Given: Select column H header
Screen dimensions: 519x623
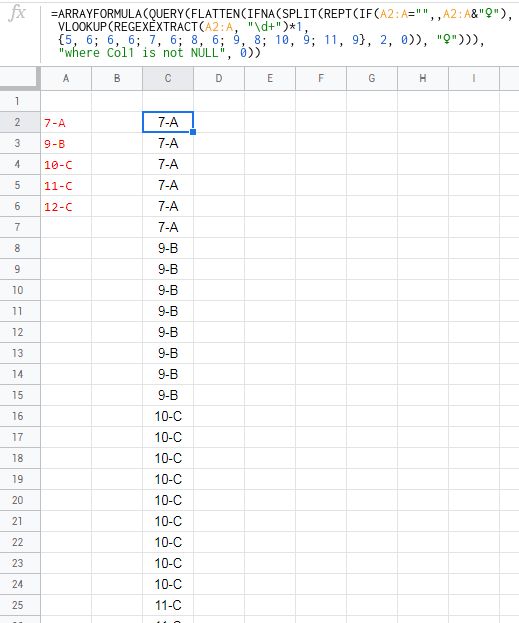Looking at the screenshot, I should click(x=423, y=78).
